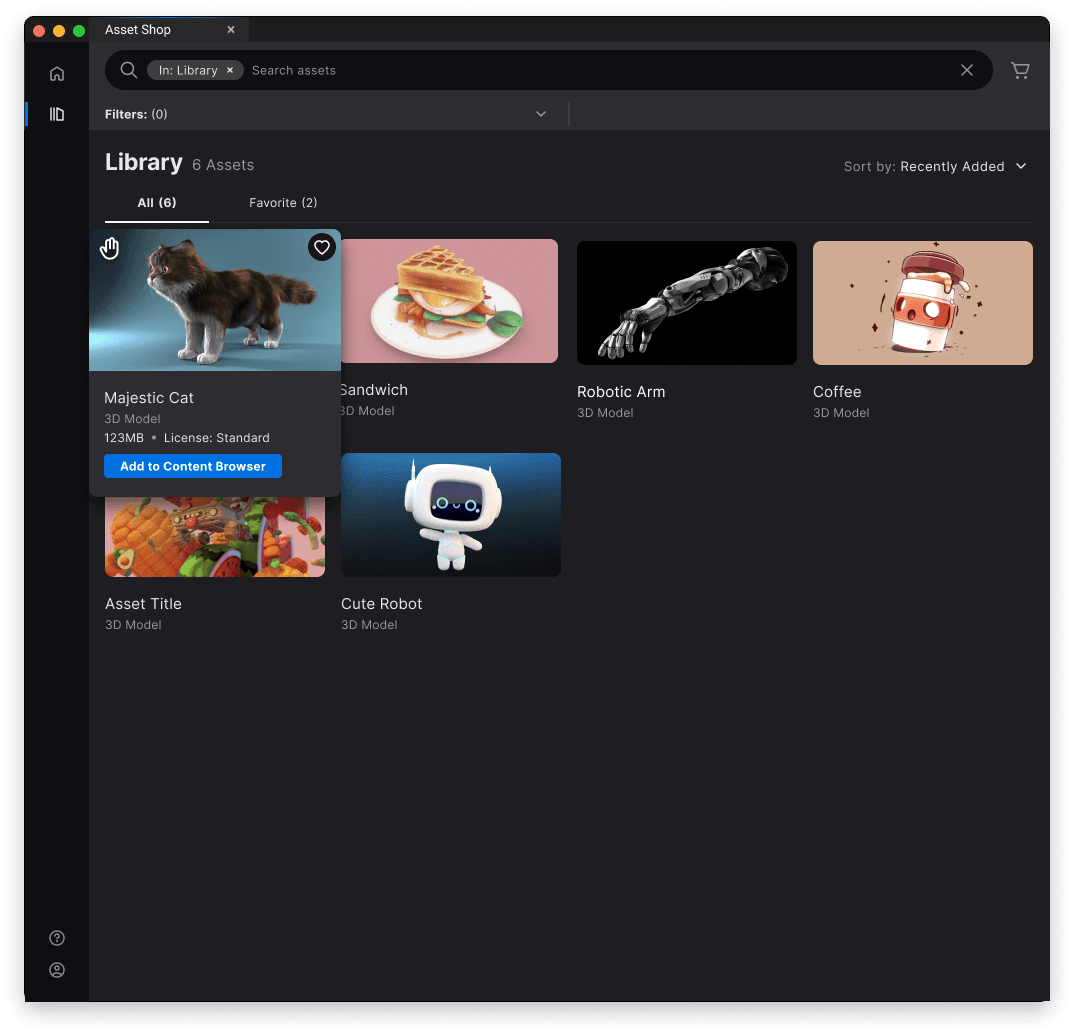Screen dimensions: 1074x1034
Task: Open the Help icon in sidebar
Action: coord(57,938)
